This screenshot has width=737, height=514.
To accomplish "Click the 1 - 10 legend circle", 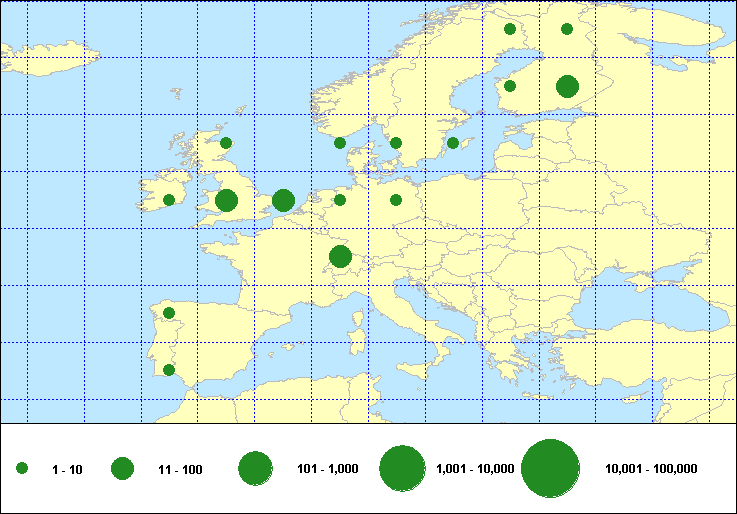I will 22,468.
